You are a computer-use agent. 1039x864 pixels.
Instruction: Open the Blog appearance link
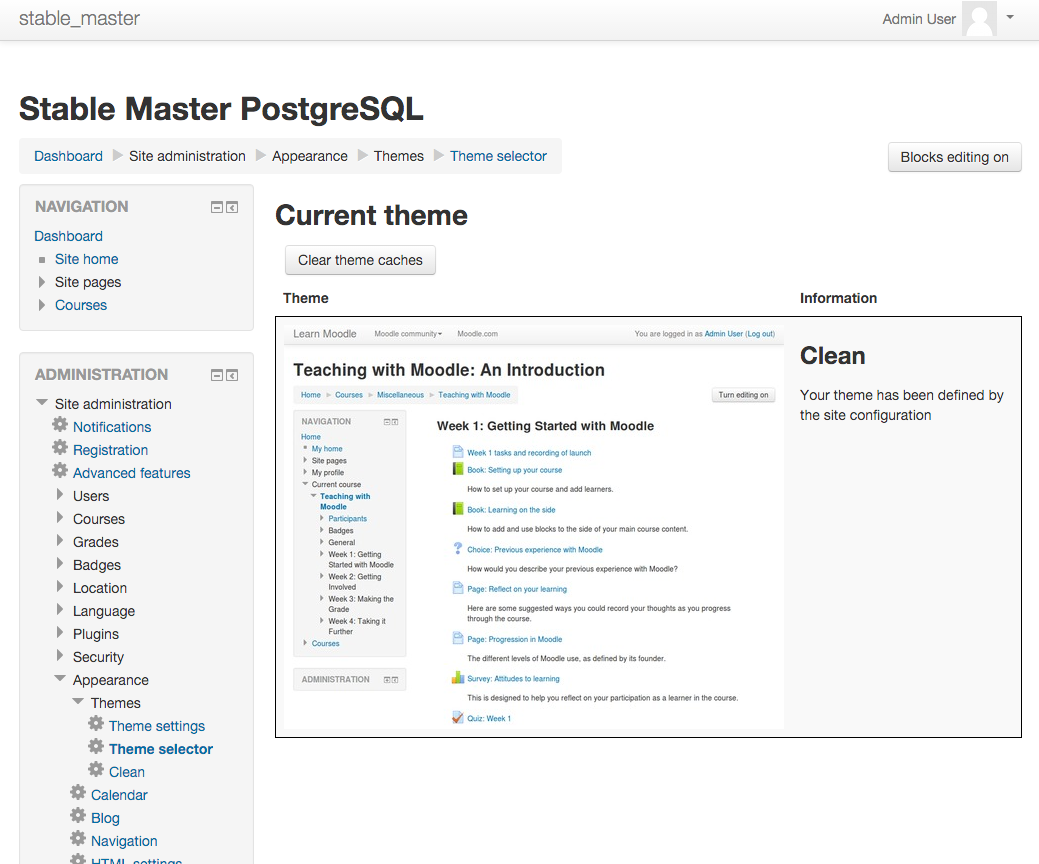pos(105,818)
